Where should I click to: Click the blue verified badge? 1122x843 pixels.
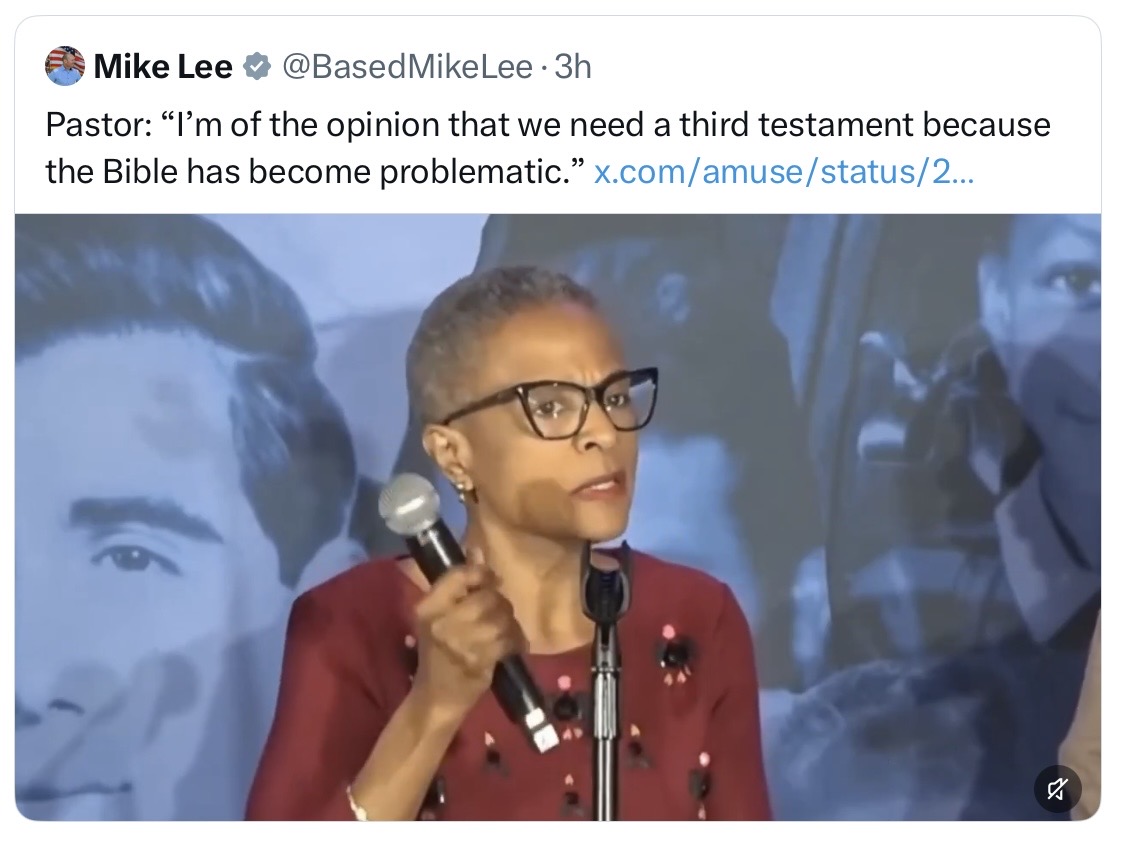click(257, 67)
